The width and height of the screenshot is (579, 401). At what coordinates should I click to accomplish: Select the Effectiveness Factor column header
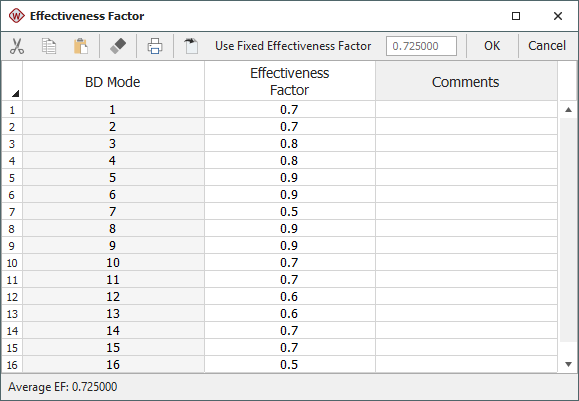click(290, 82)
